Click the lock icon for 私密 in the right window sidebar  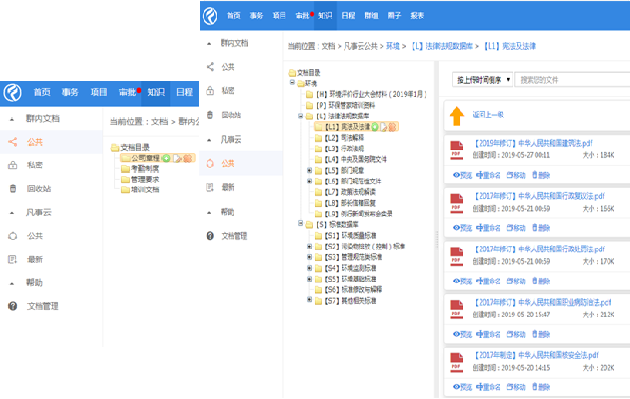click(x=210, y=91)
